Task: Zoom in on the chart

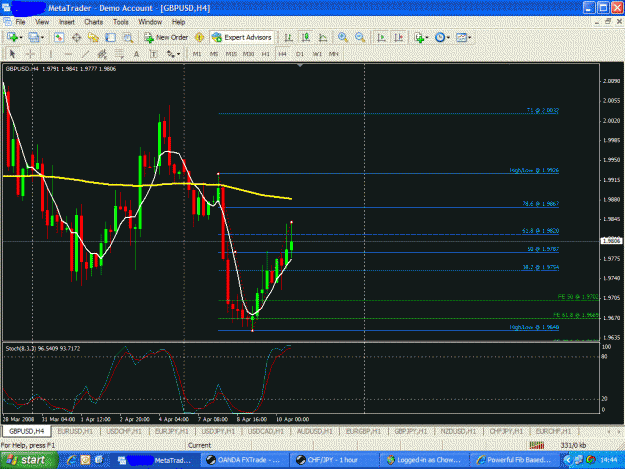Action: coord(342,37)
